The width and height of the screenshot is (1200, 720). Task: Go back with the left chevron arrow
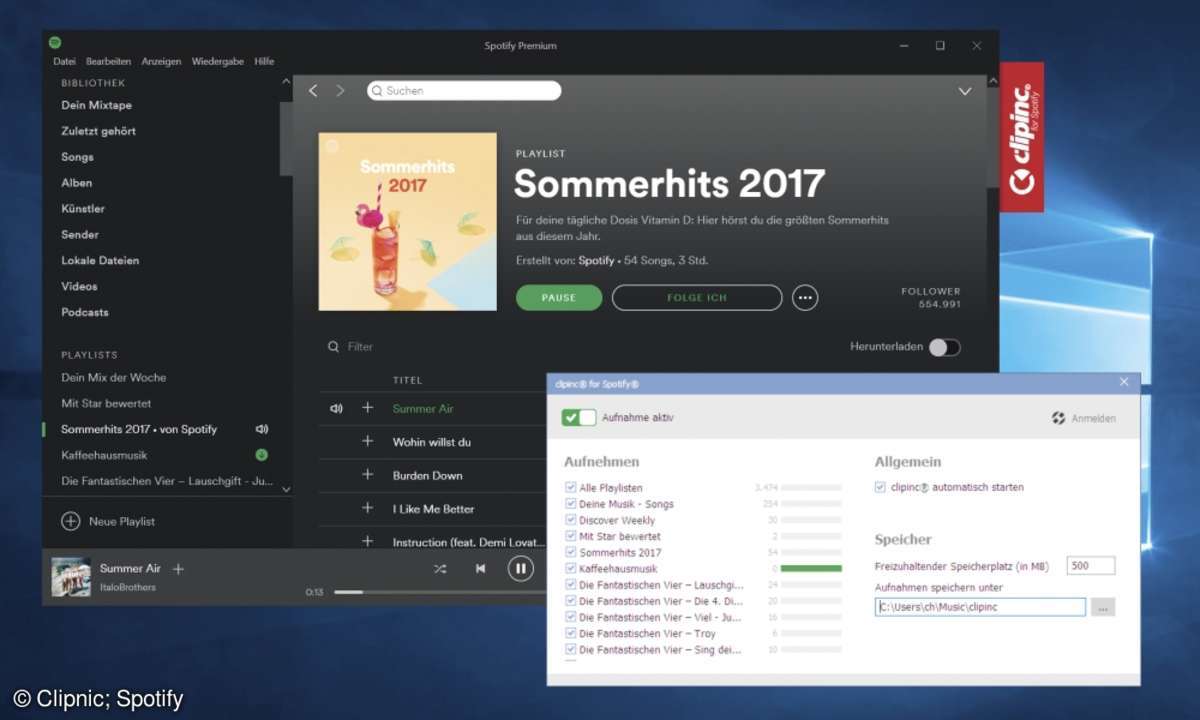pyautogui.click(x=313, y=91)
